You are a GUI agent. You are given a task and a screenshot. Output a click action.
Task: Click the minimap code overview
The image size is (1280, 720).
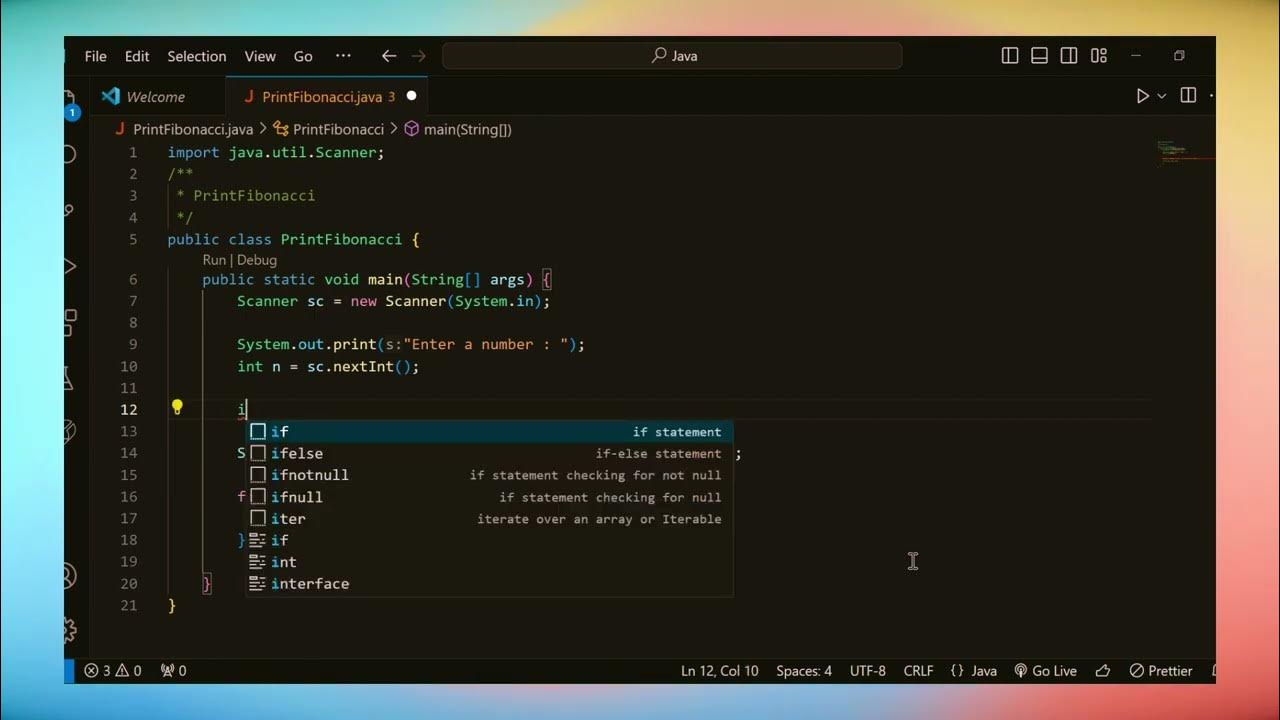(x=1185, y=152)
